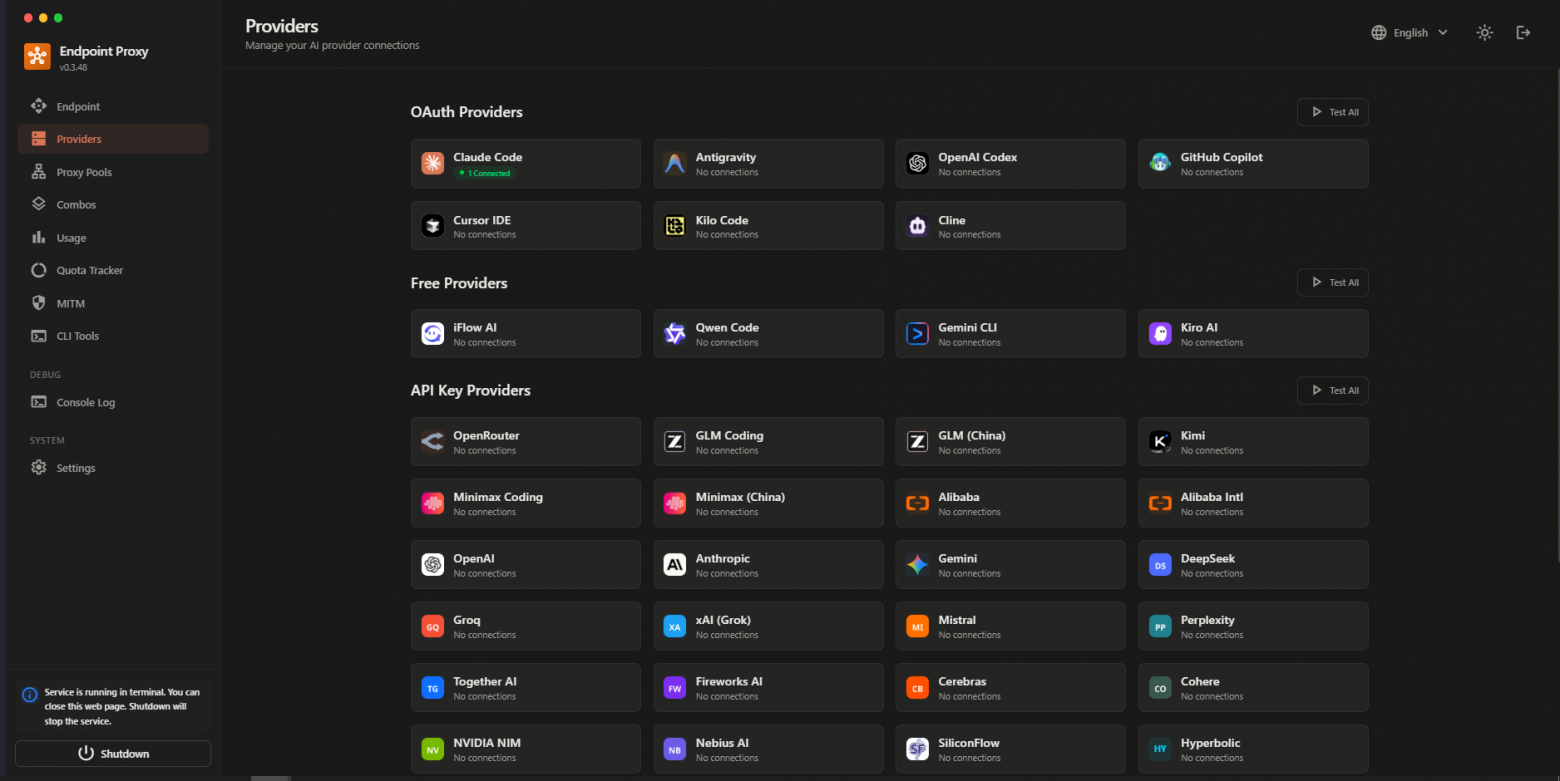Select the GitHub Copilot provider icon

pyautogui.click(x=1160, y=164)
